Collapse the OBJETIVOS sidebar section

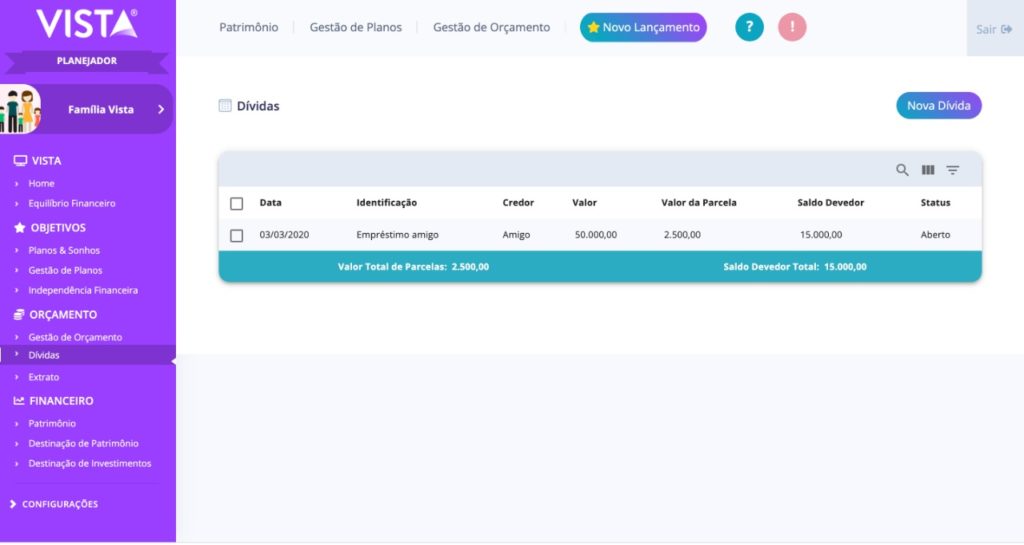(x=57, y=228)
